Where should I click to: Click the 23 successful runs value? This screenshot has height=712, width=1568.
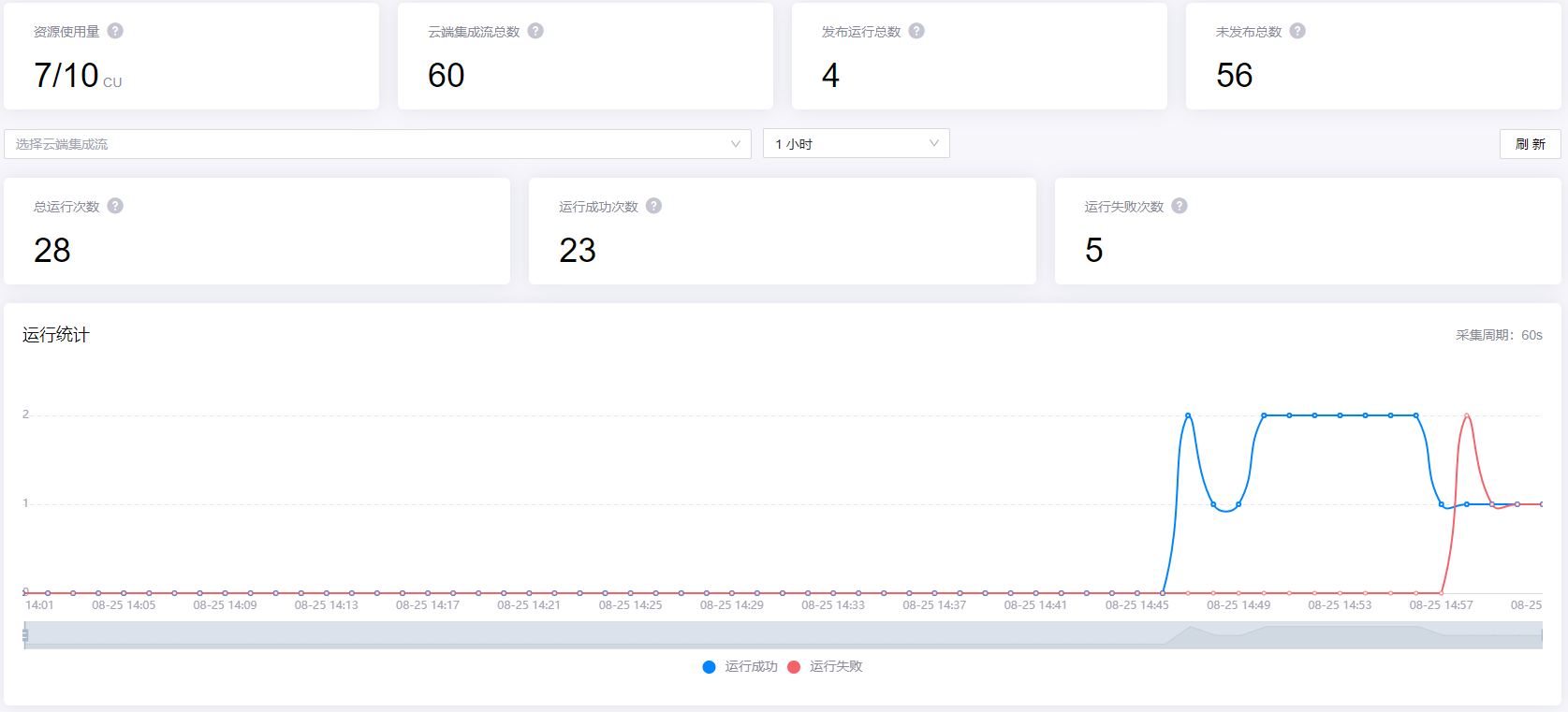[x=578, y=251]
